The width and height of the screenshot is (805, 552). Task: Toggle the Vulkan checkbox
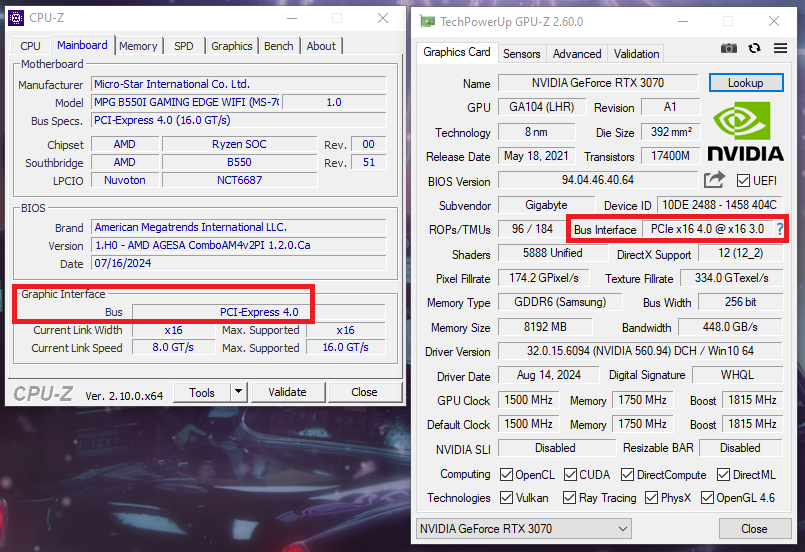click(x=506, y=498)
